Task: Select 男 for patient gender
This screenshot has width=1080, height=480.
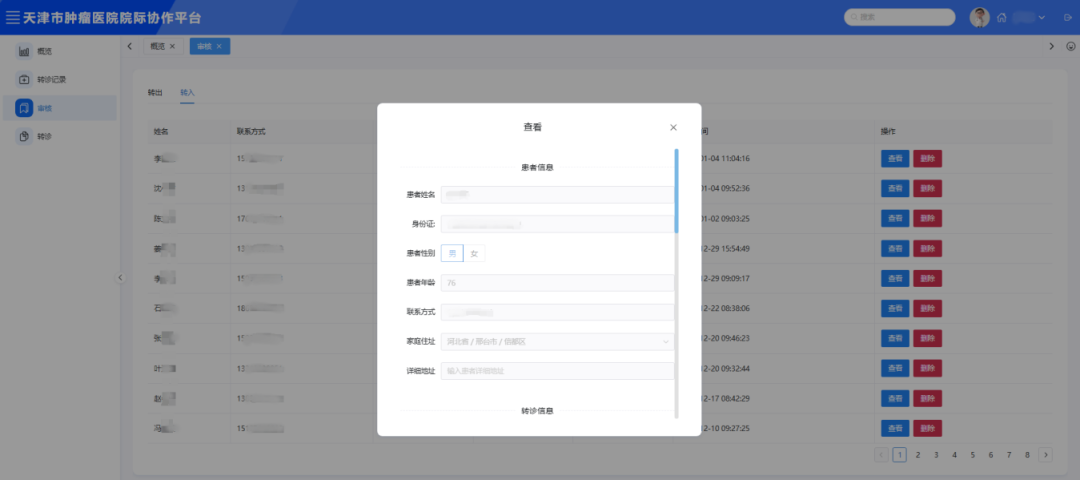Action: point(452,253)
